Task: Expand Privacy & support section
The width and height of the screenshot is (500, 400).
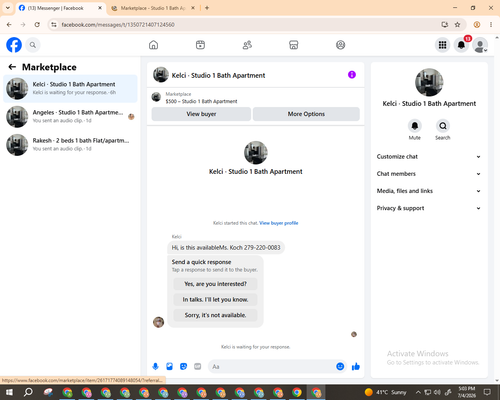Action: (429, 208)
